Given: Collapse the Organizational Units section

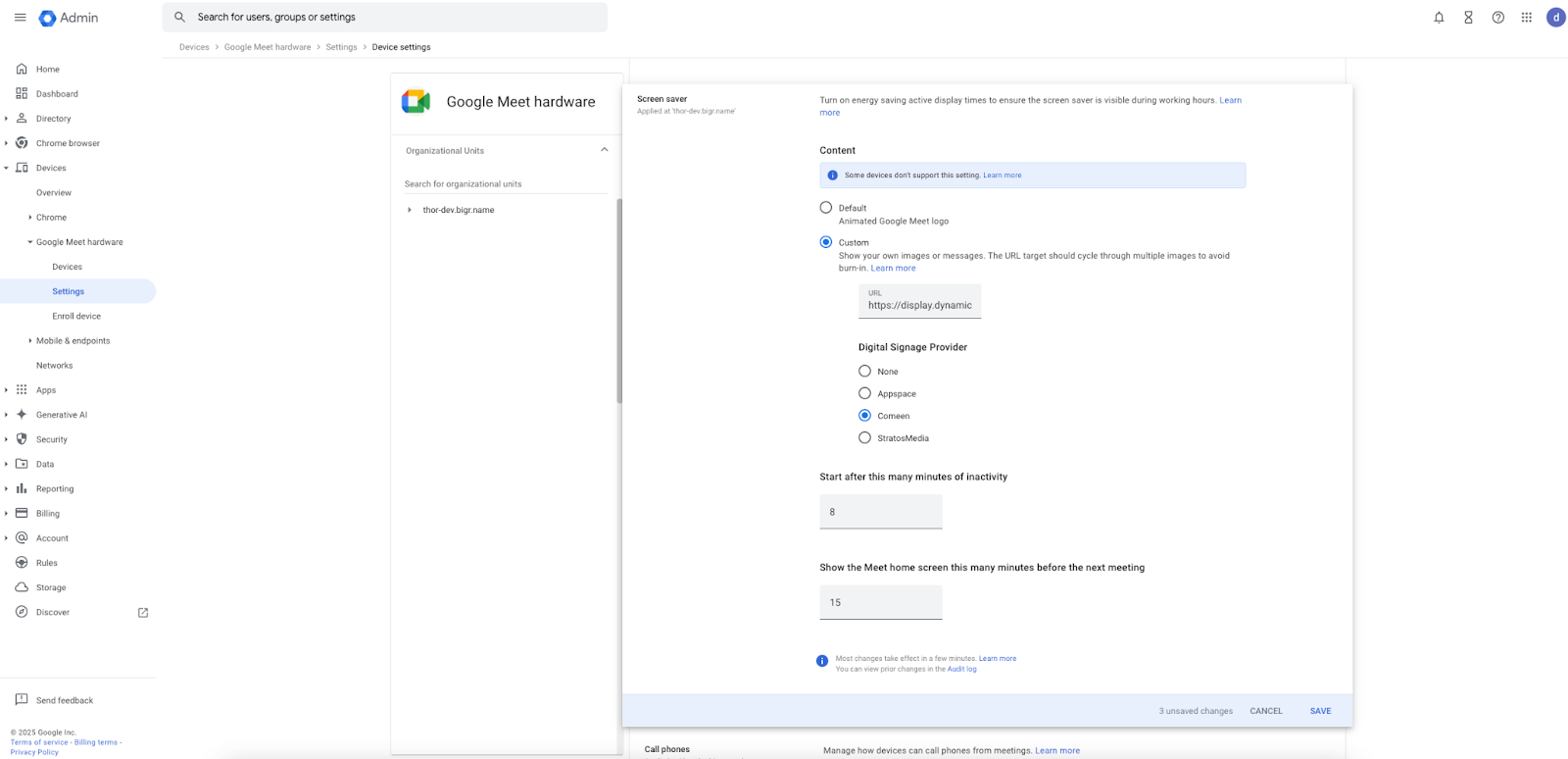Looking at the screenshot, I should coord(604,150).
